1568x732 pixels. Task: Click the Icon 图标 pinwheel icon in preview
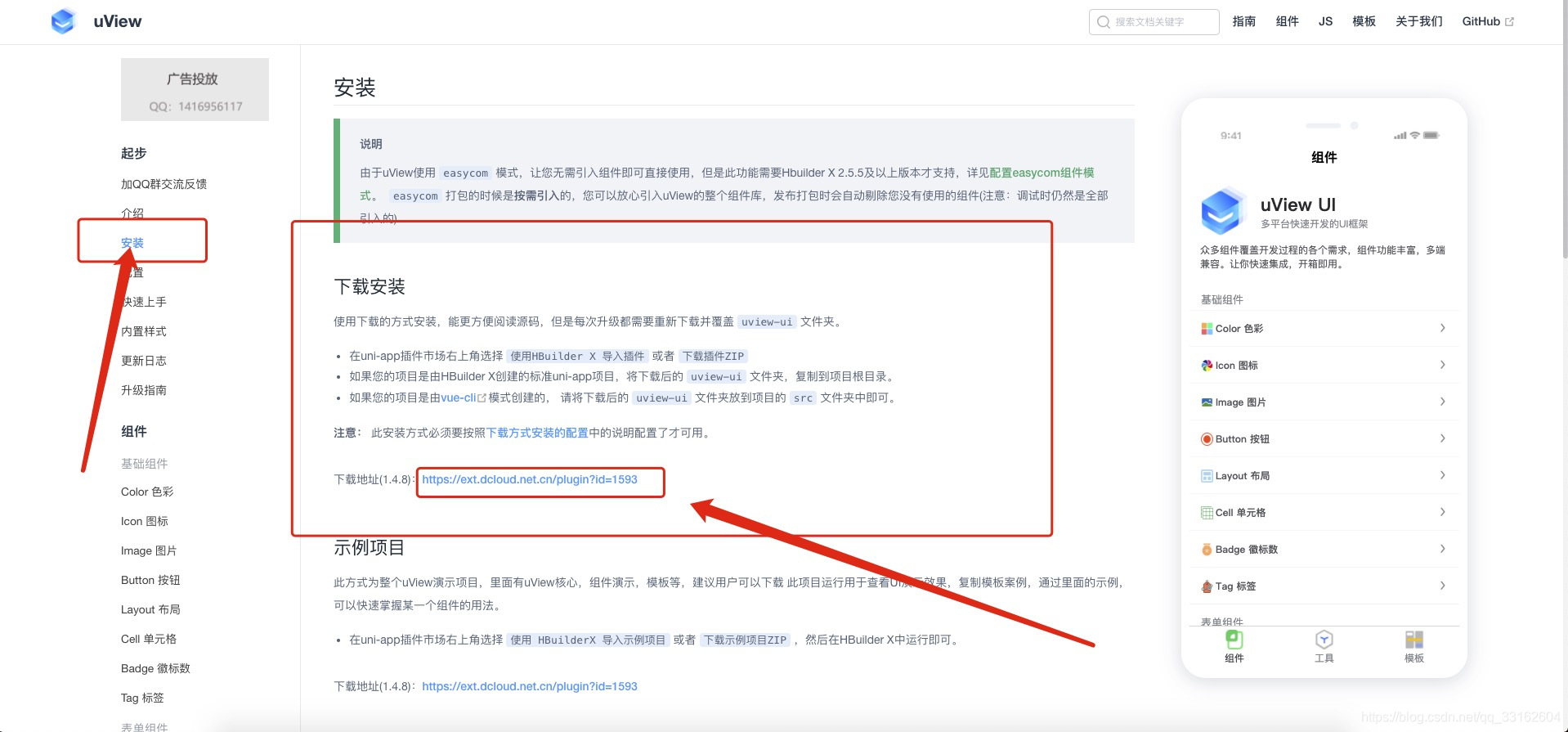(1207, 366)
